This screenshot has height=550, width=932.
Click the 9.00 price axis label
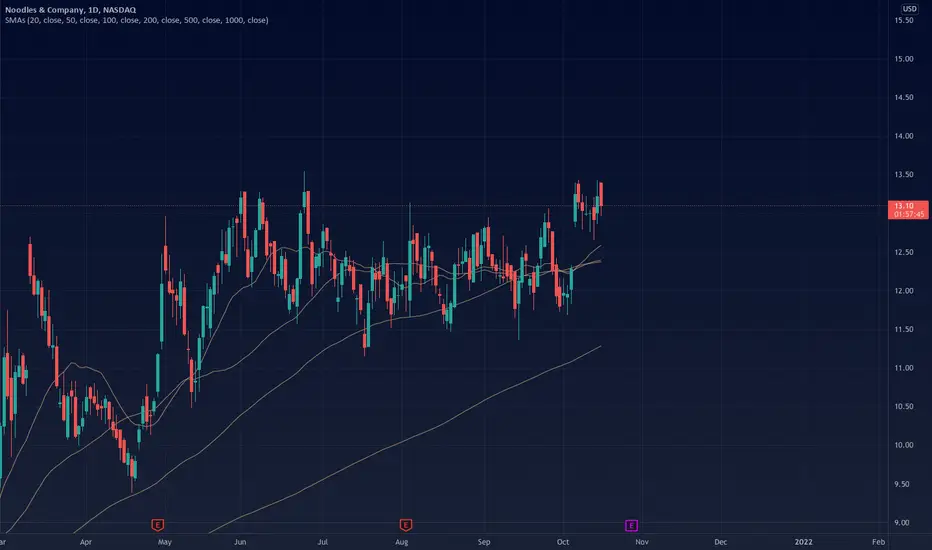[x=903, y=523]
